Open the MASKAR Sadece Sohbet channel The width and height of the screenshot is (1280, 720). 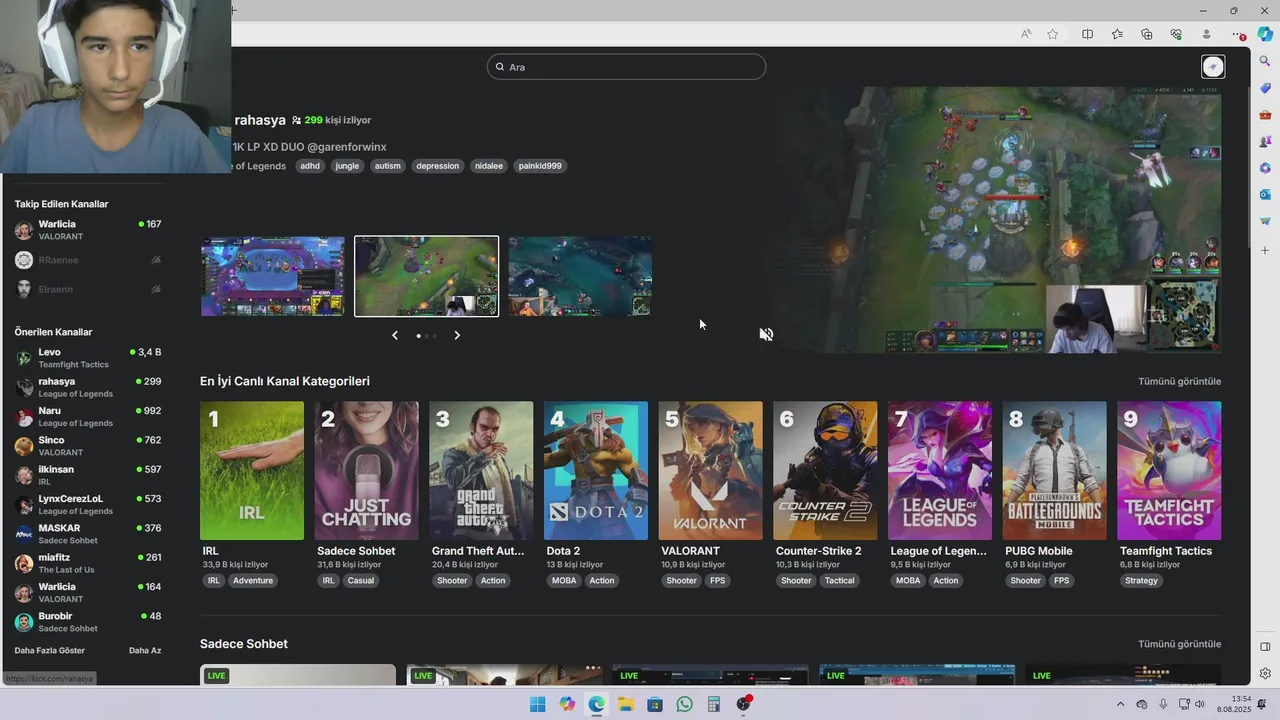coord(88,534)
